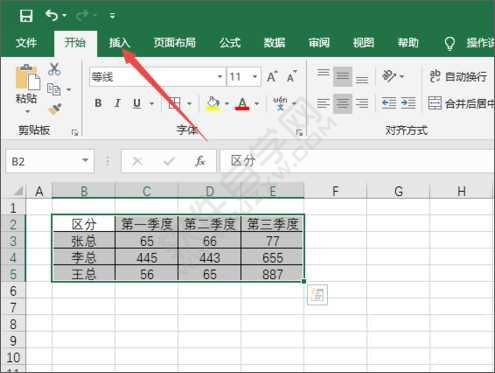
Task: Increase the indent level
Action: point(408,104)
